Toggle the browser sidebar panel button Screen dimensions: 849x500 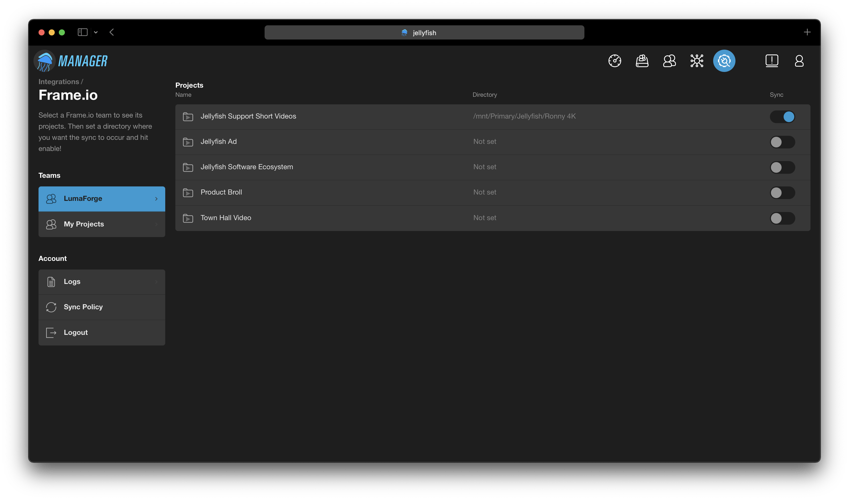(x=83, y=32)
